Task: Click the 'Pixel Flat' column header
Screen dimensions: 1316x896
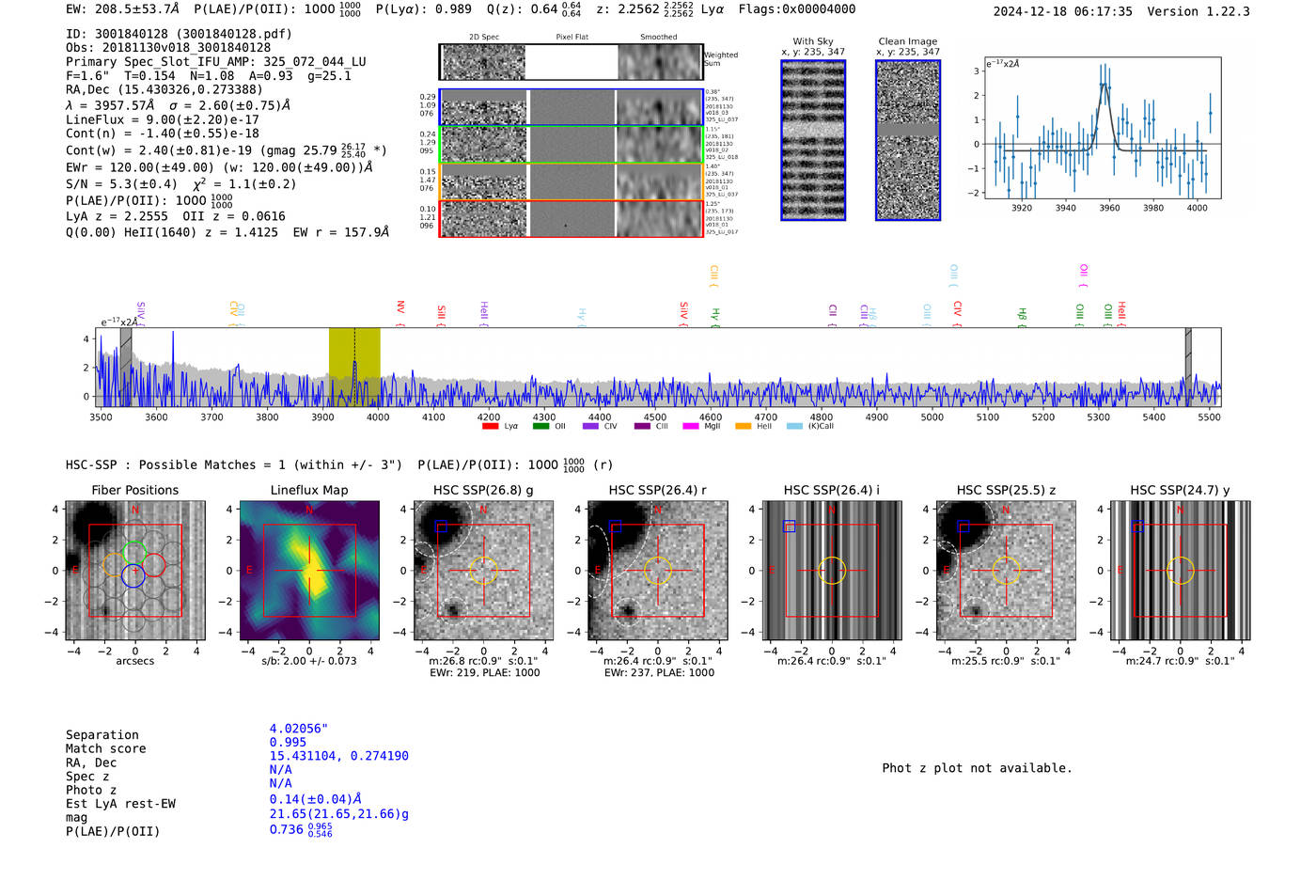Action: [x=572, y=38]
